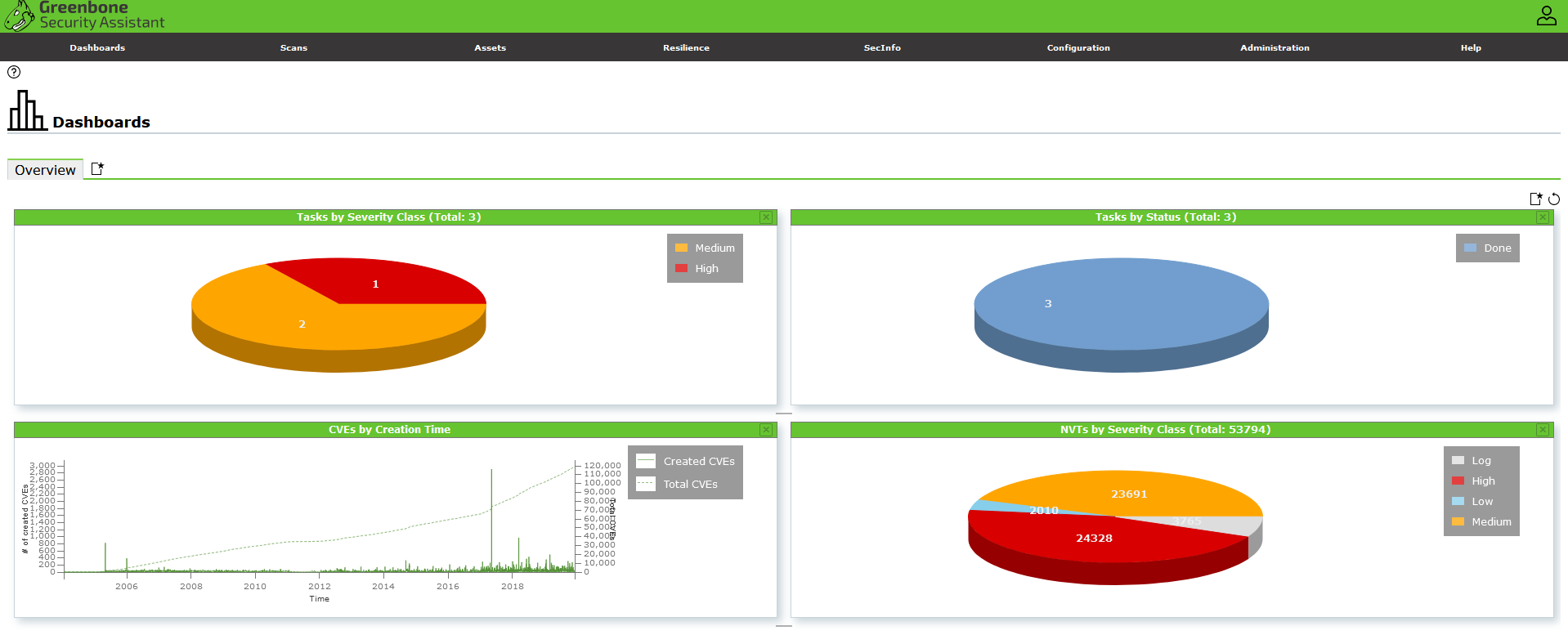The width and height of the screenshot is (1568, 635).
Task: Select the Overview dashboard tab
Action: click(45, 170)
